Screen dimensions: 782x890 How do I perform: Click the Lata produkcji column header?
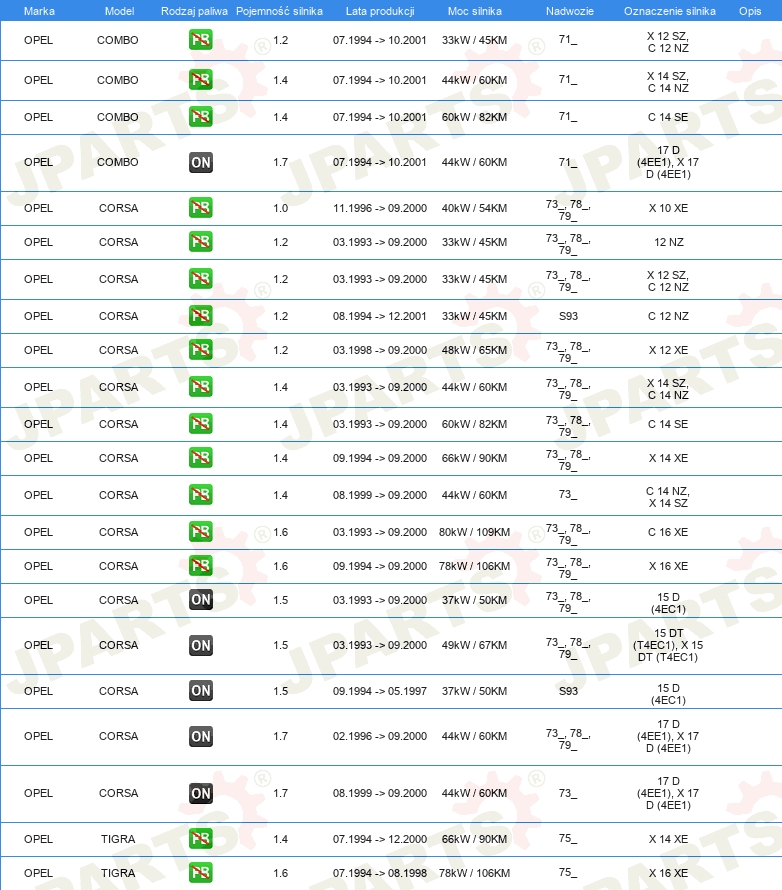tap(380, 11)
